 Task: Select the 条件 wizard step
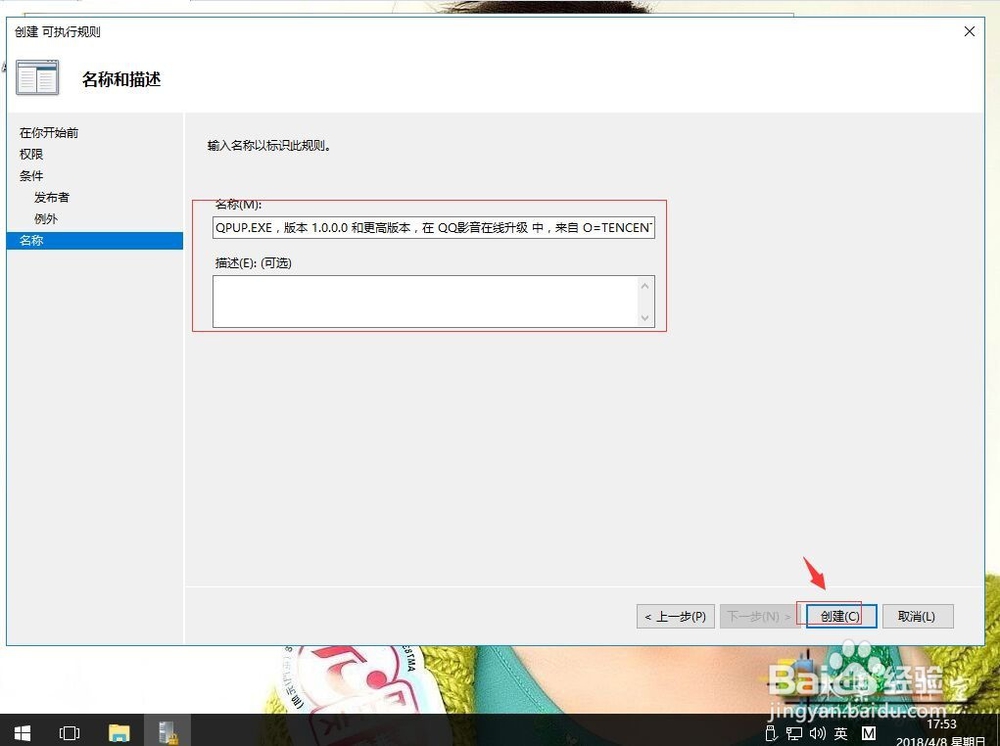(31, 175)
